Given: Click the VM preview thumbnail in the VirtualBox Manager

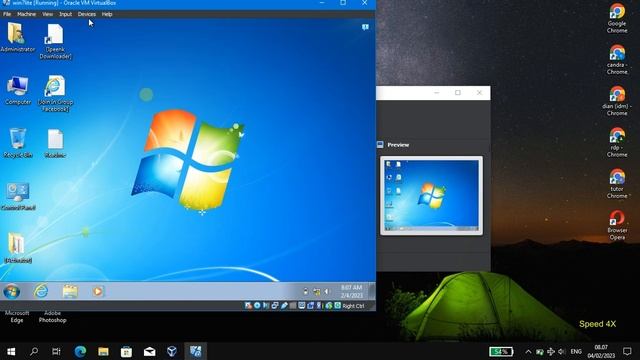Looking at the screenshot, I should [x=431, y=196].
